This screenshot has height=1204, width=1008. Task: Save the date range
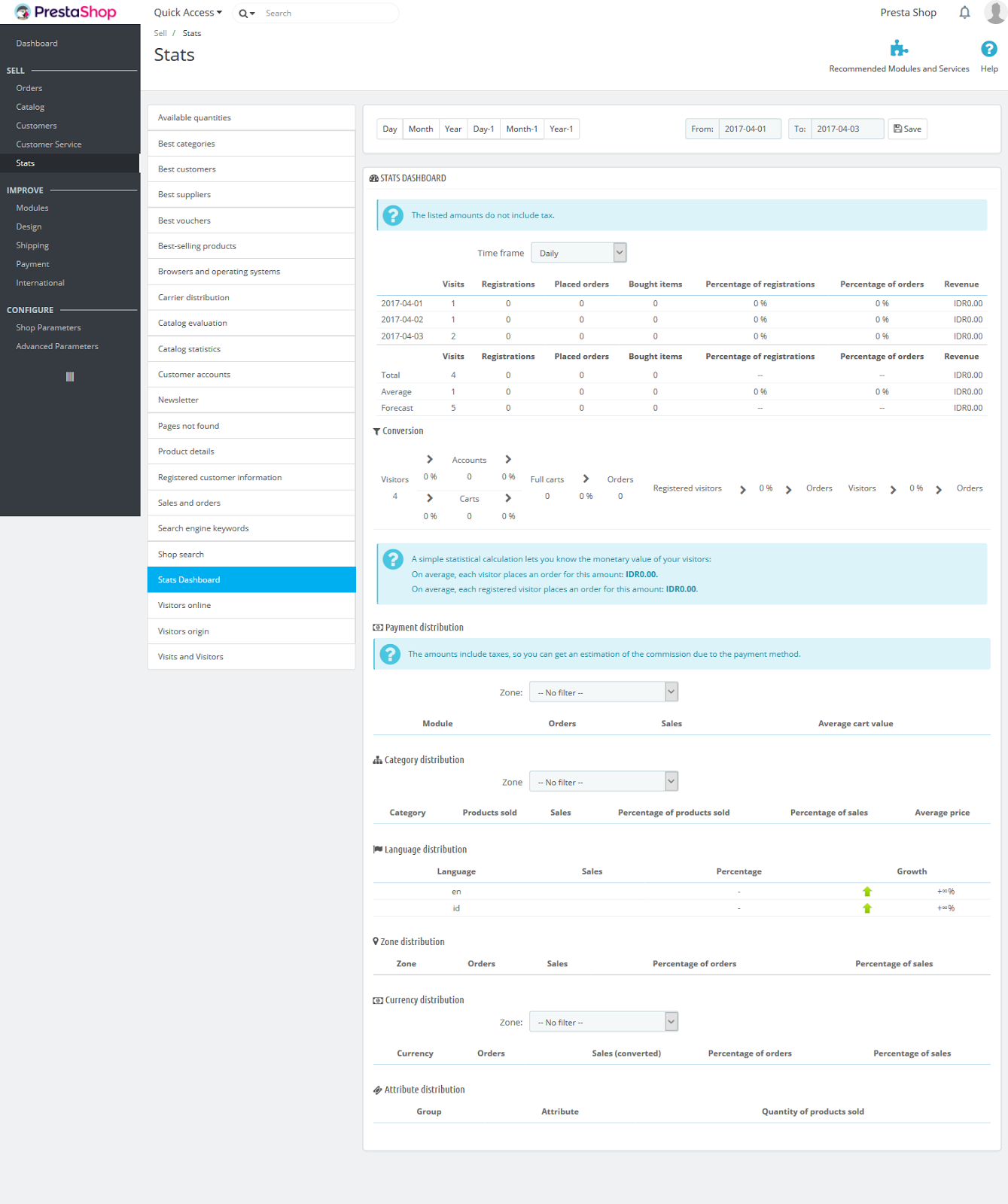(907, 129)
